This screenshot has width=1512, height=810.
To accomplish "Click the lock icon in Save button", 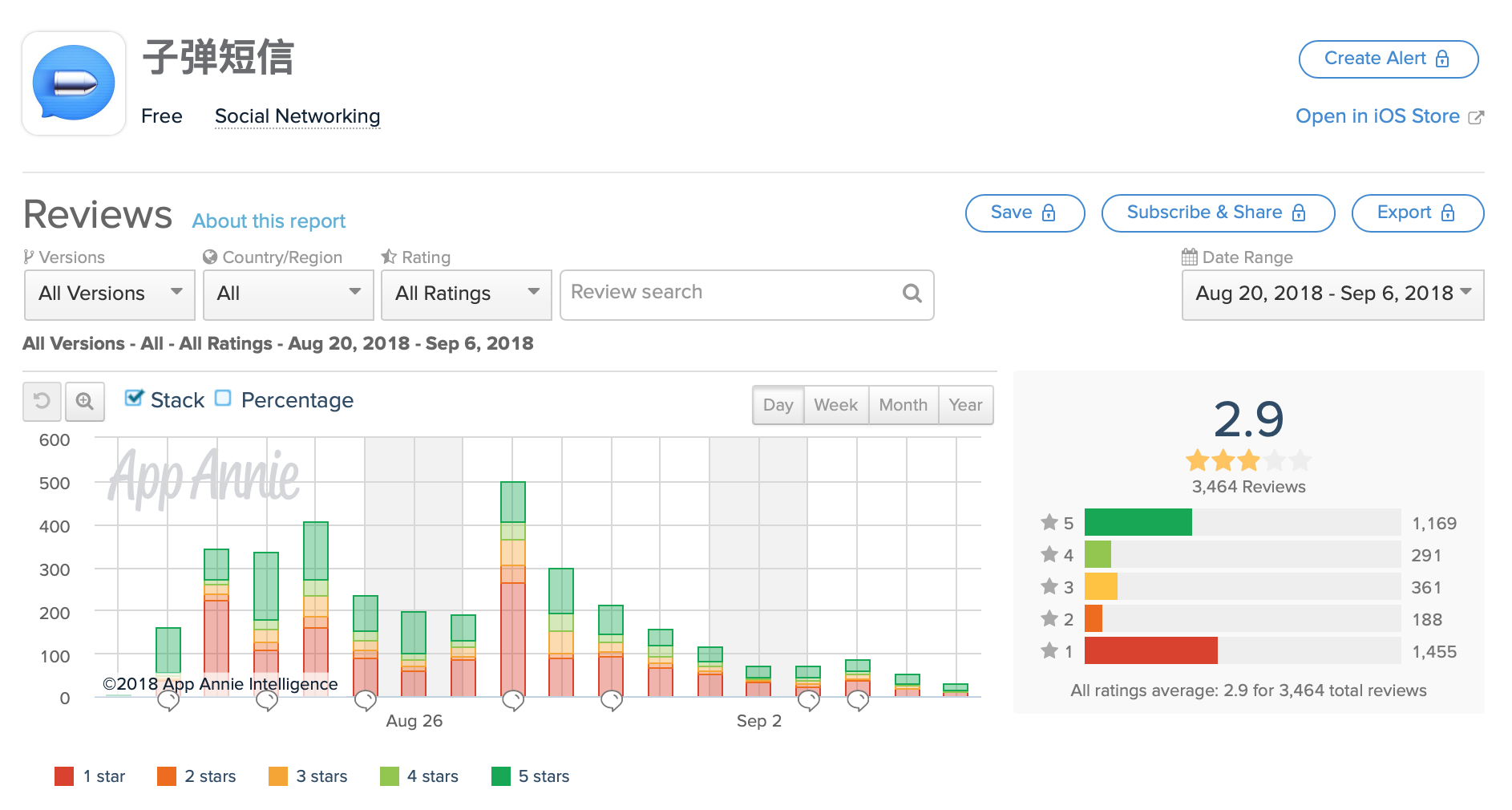I will point(1049,213).
